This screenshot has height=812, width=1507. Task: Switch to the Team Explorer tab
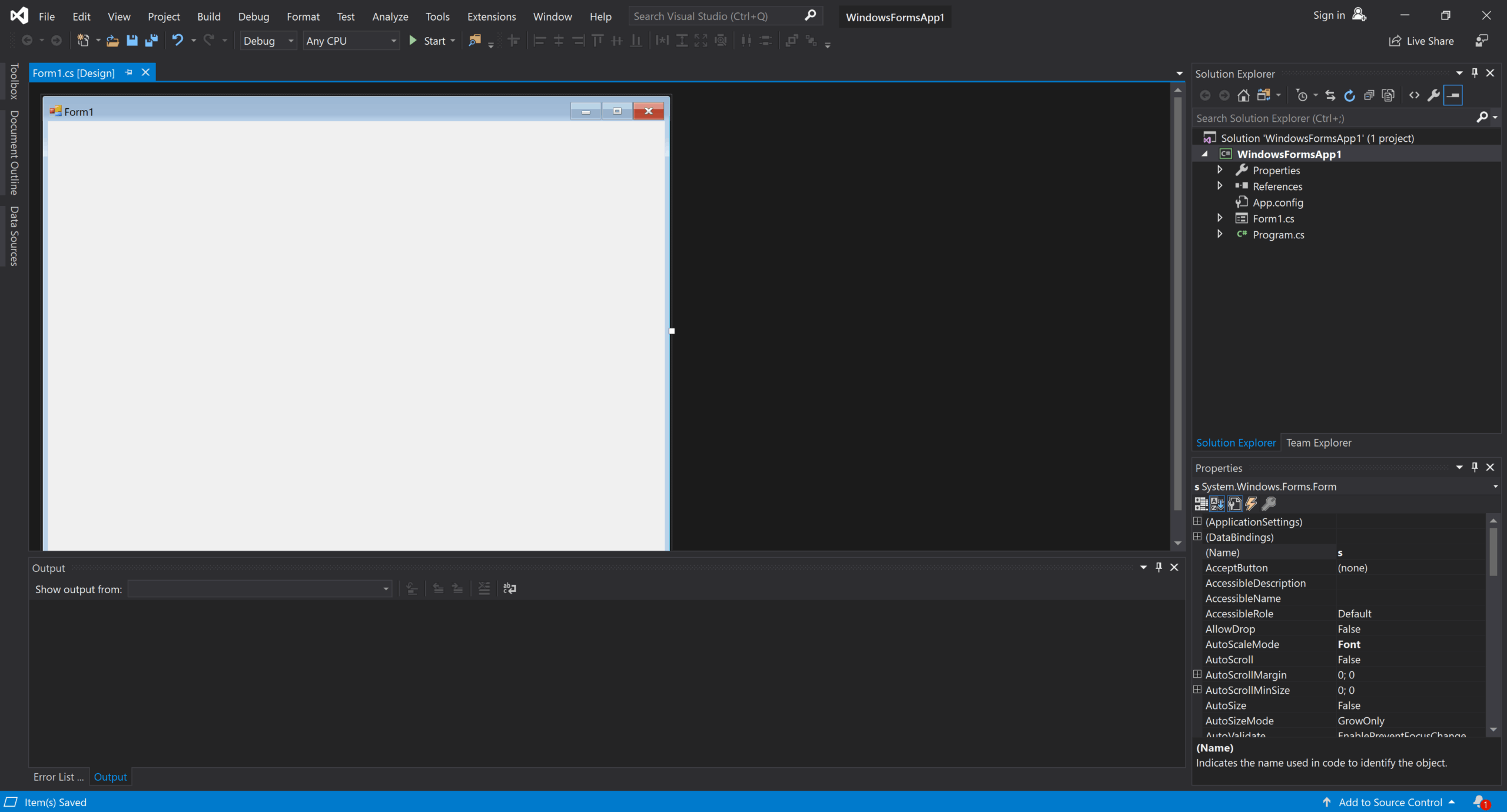click(x=1319, y=442)
